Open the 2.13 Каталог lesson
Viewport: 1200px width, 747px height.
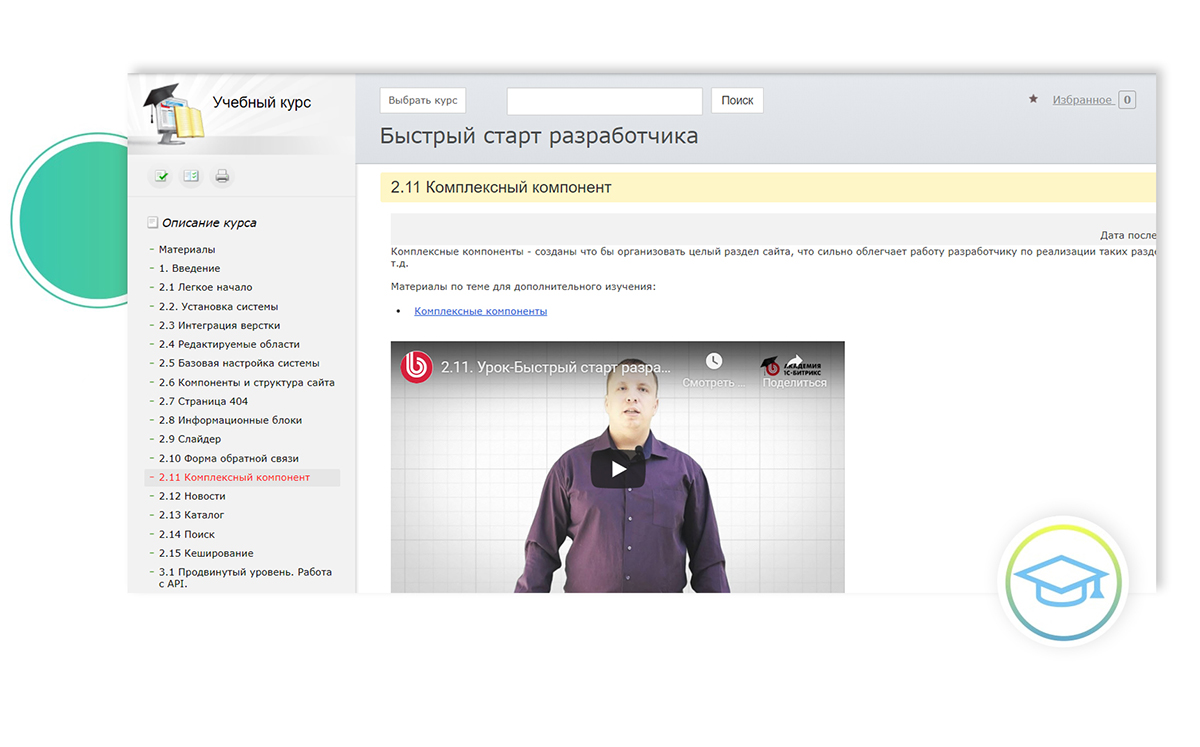[x=191, y=515]
